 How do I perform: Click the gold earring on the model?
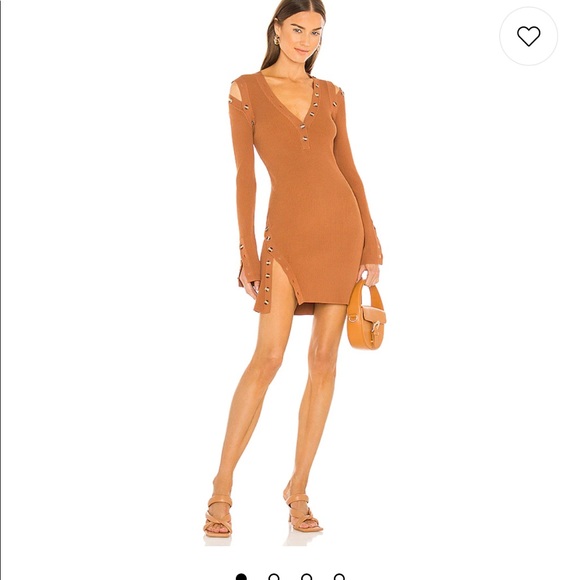click(276, 40)
